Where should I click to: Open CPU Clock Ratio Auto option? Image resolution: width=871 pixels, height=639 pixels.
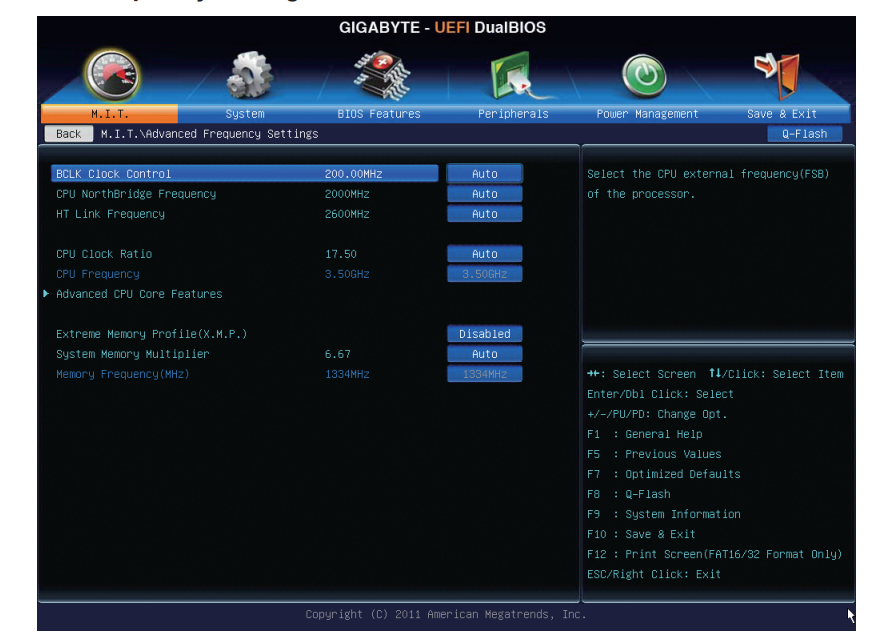click(x=484, y=254)
